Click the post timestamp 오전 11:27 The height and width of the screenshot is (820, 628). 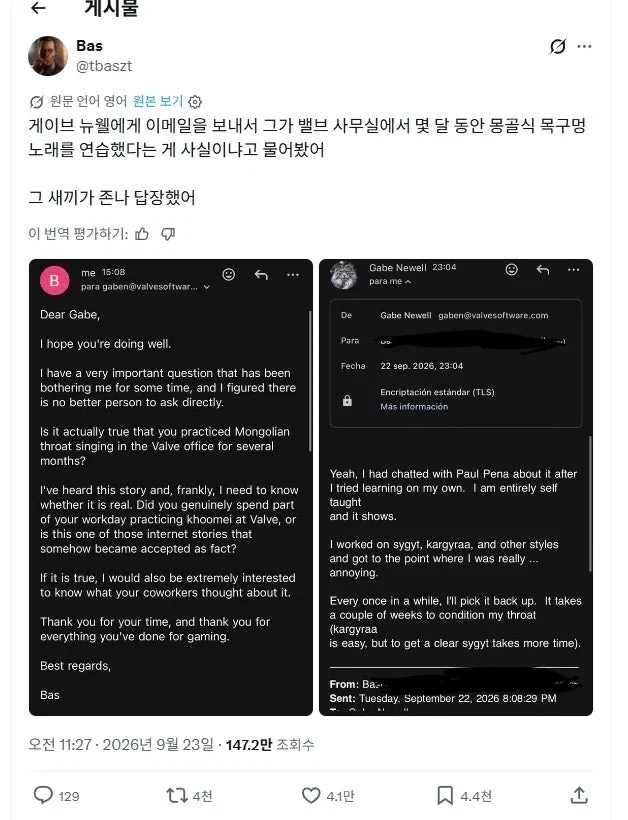point(60,744)
